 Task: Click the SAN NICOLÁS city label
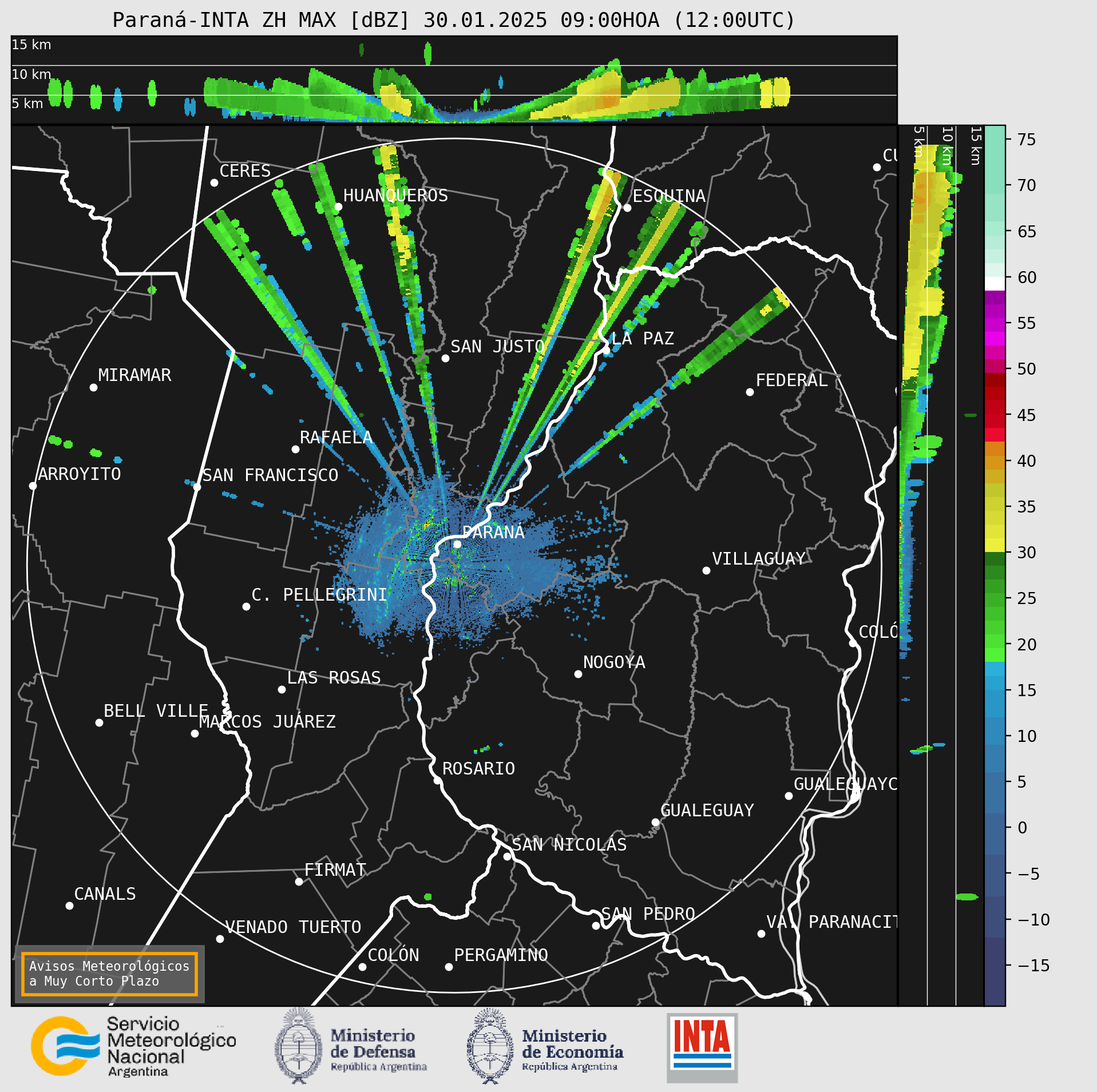click(569, 845)
